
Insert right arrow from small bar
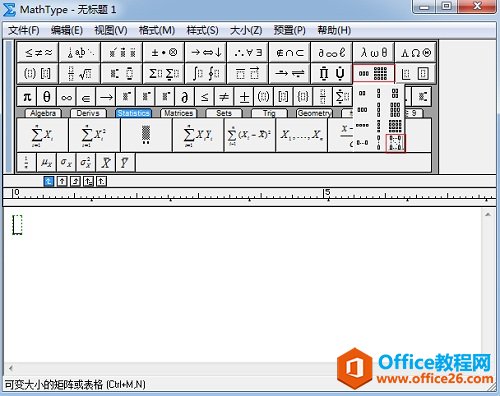point(106,97)
